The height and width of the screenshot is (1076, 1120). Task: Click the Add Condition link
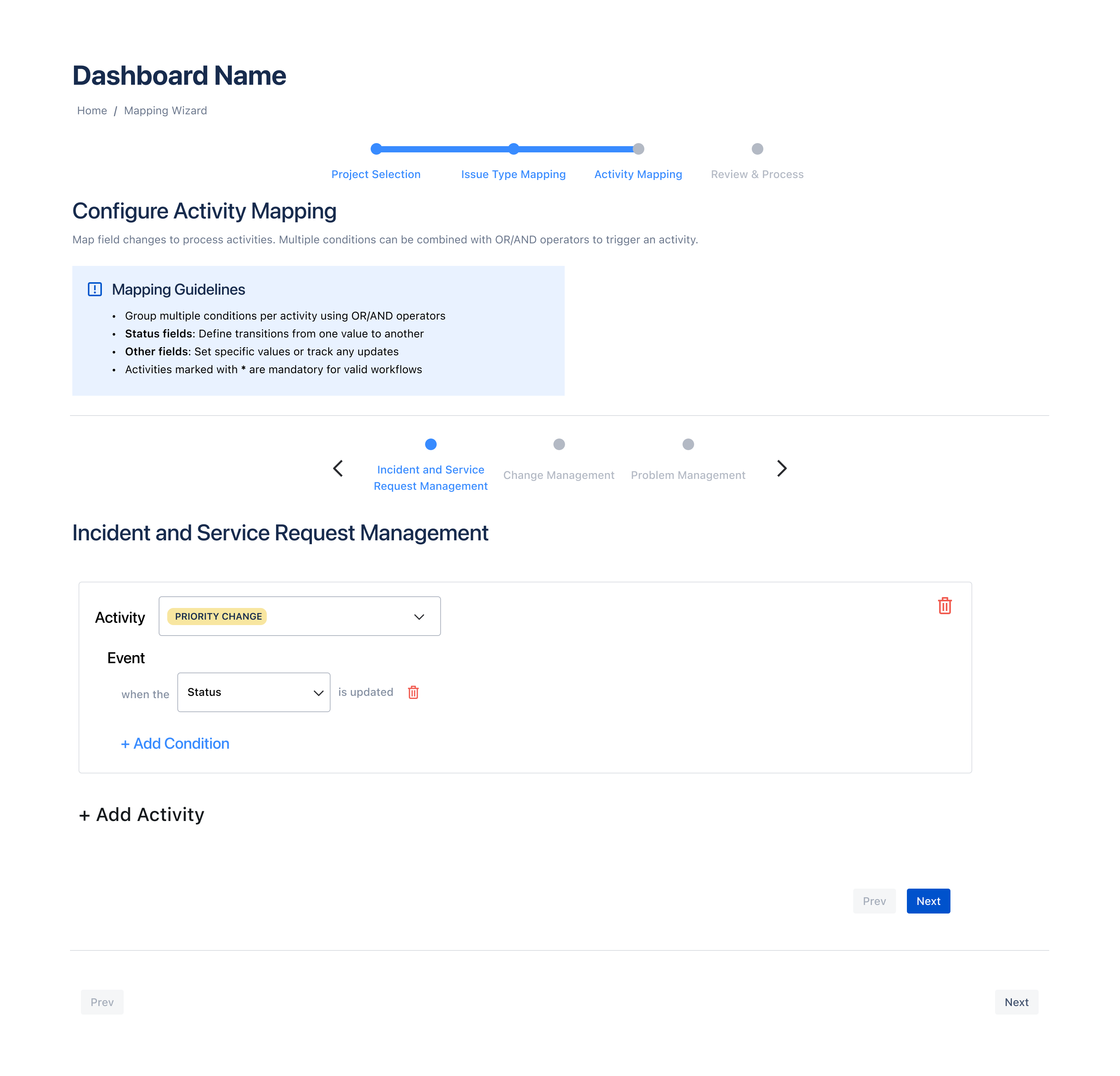175,744
